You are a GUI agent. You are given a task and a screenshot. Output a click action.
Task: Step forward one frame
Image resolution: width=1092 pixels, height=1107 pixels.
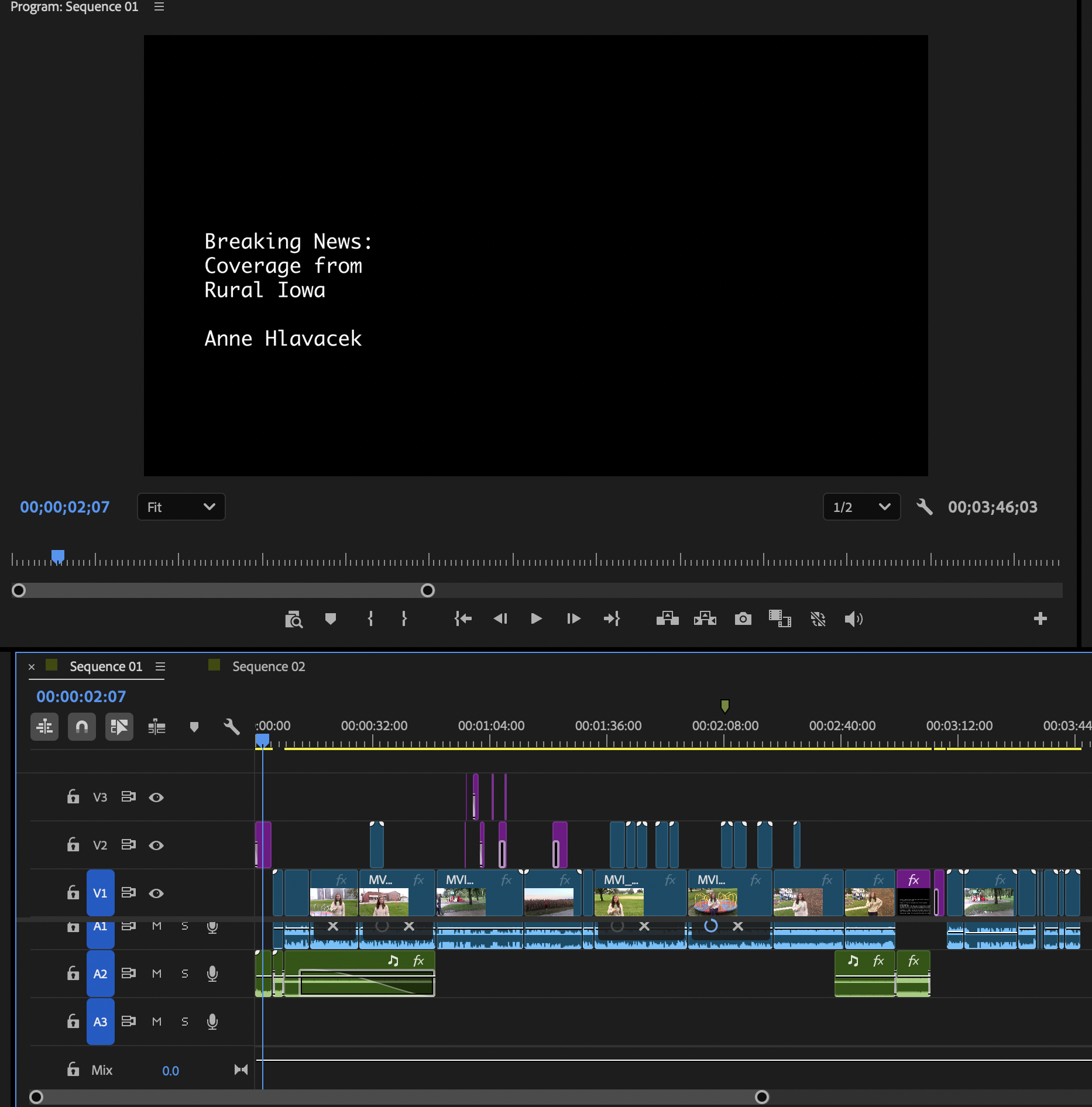point(574,618)
